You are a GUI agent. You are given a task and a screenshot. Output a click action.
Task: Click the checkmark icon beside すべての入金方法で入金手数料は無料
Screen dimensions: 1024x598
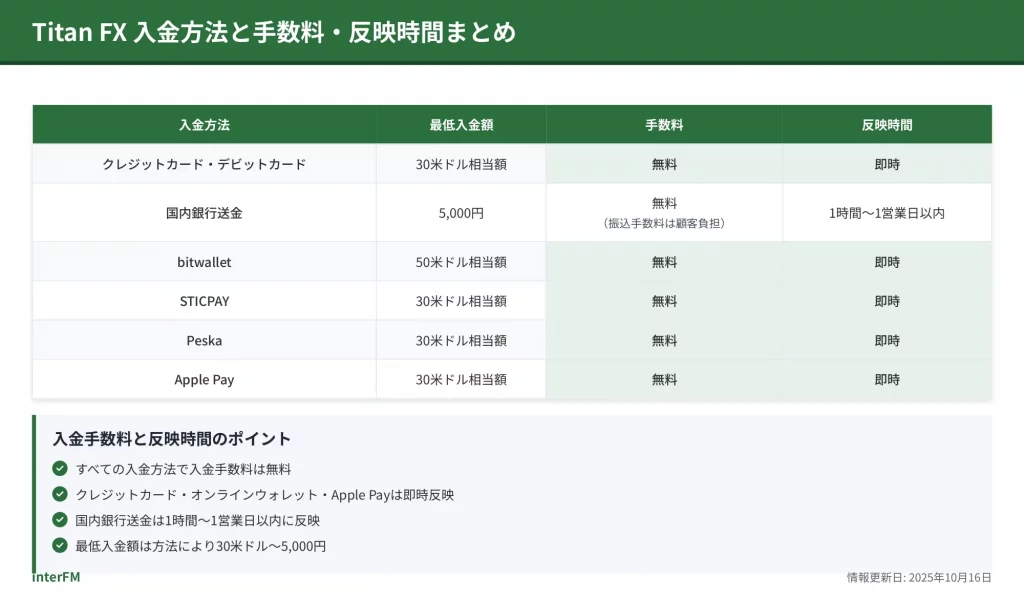(x=60, y=468)
